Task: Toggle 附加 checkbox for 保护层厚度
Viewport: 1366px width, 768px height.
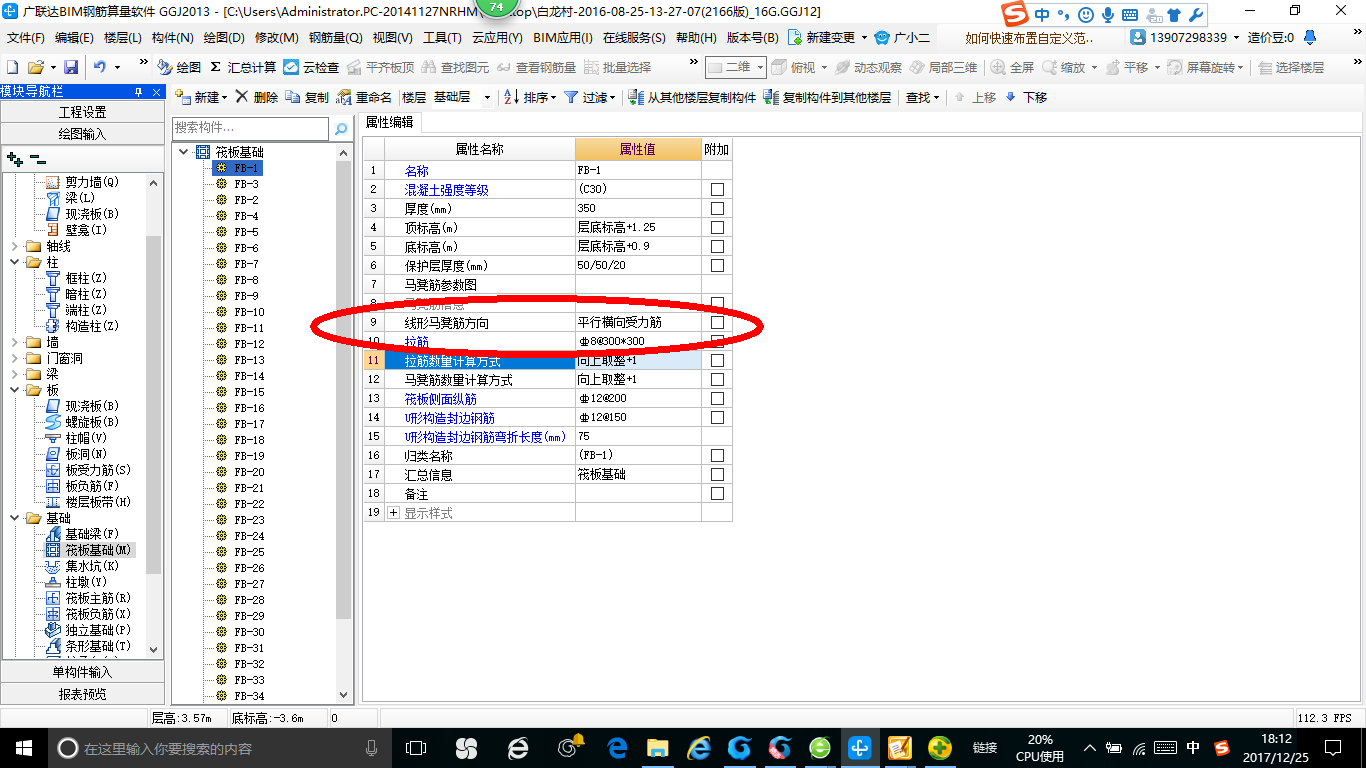Action: point(717,266)
